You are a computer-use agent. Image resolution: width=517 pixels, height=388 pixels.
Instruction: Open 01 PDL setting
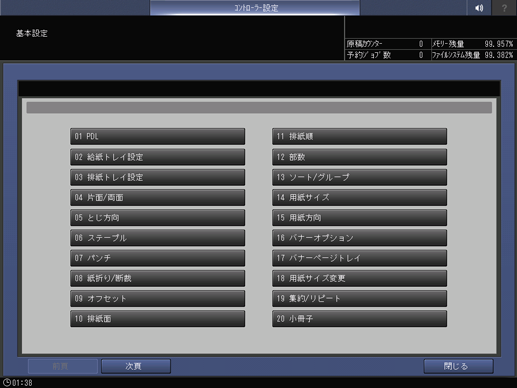158,136
